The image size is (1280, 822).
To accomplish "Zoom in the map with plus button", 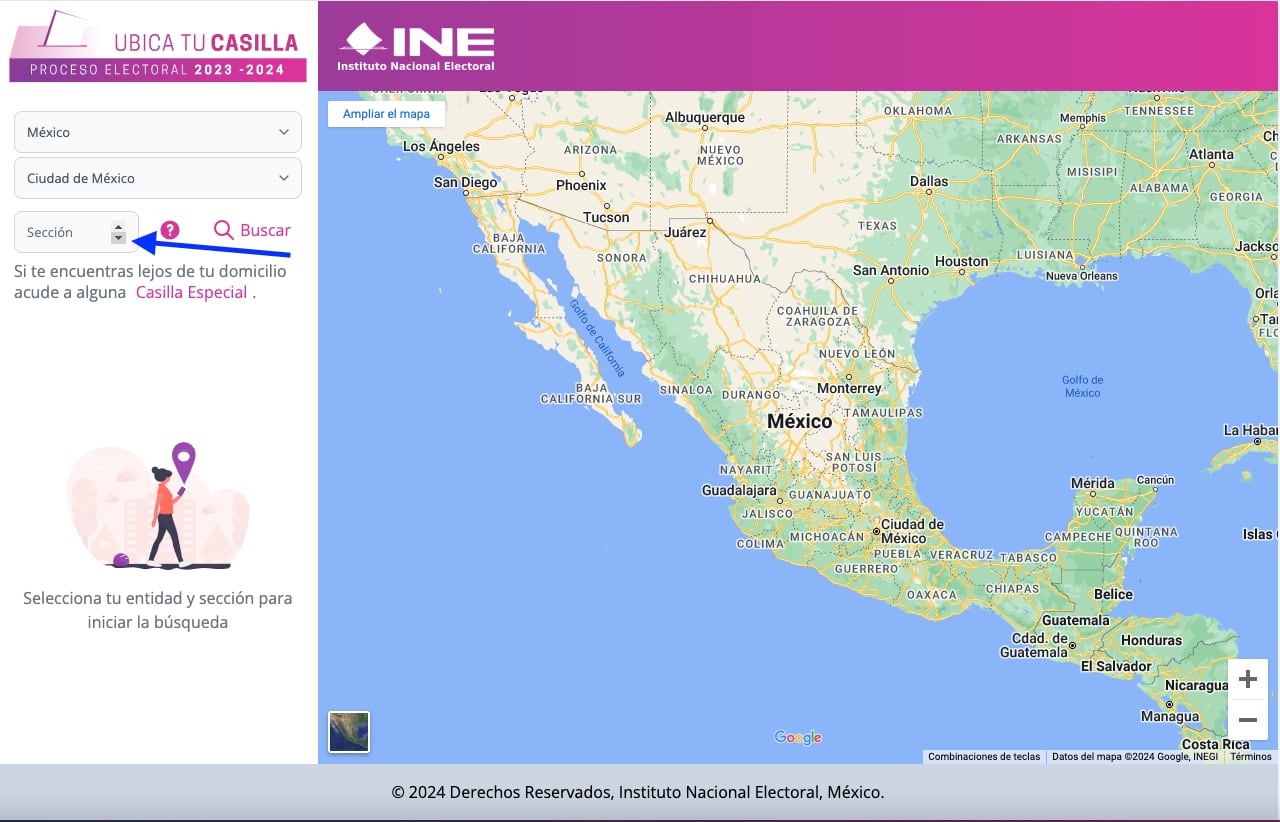I will [1247, 680].
